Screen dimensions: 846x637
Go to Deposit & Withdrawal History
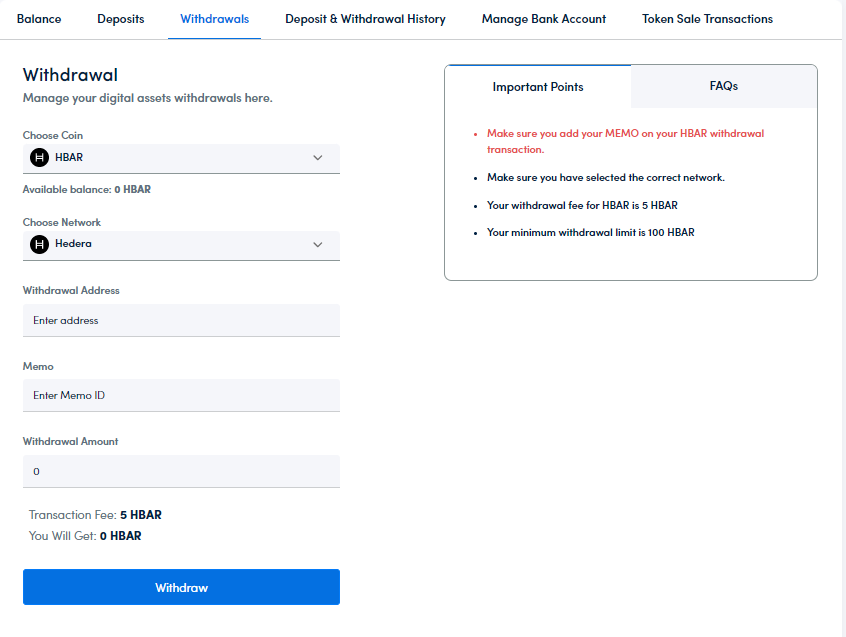coord(365,19)
